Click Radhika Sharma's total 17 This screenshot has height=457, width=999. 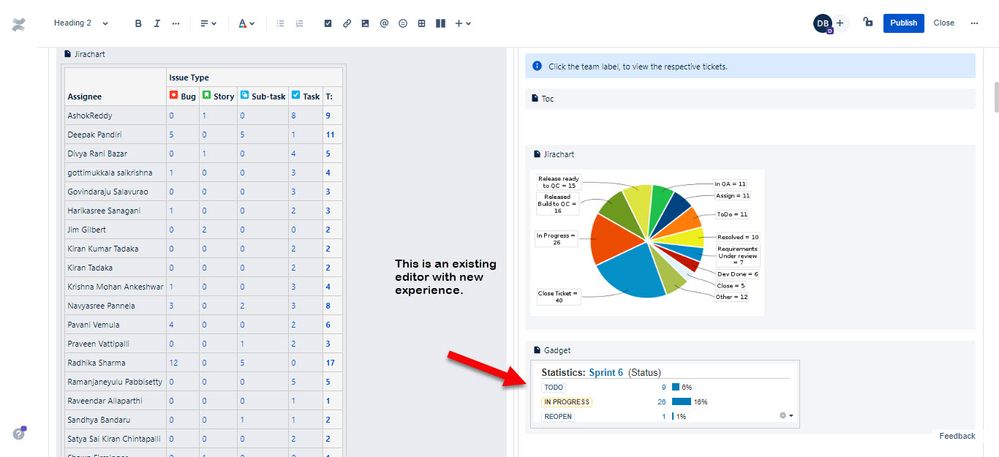pyautogui.click(x=330, y=363)
